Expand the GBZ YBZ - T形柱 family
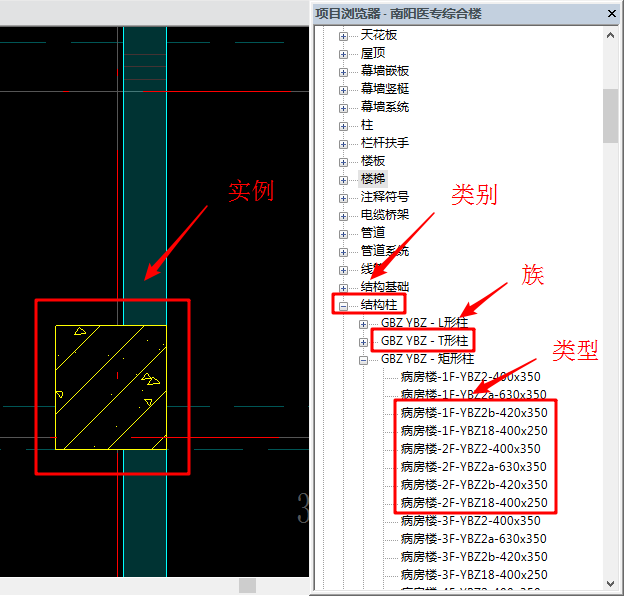 (363, 342)
